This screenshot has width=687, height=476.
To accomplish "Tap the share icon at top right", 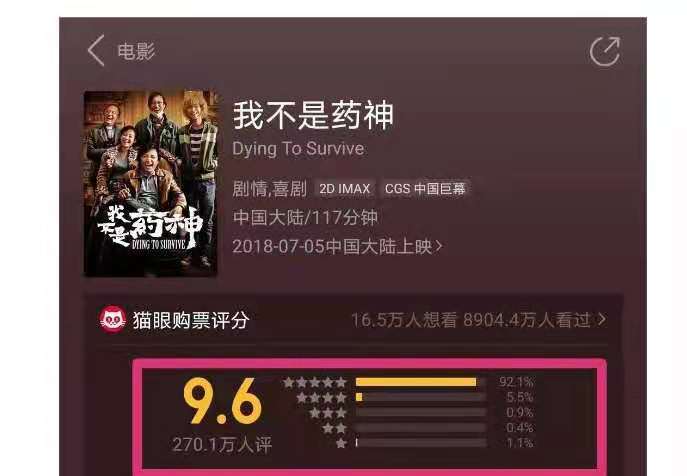I will (x=605, y=51).
